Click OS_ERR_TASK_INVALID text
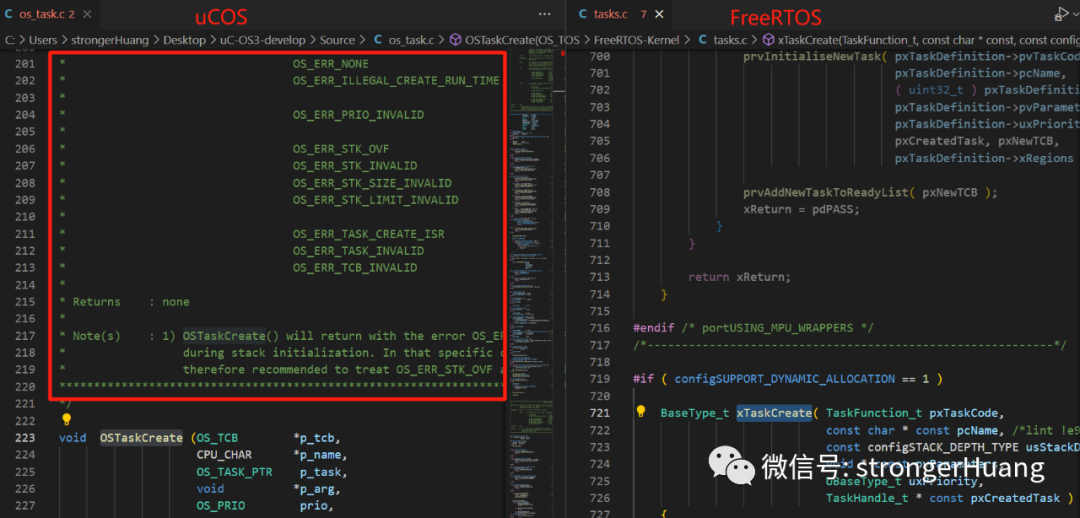This screenshot has width=1080, height=518. (x=358, y=251)
